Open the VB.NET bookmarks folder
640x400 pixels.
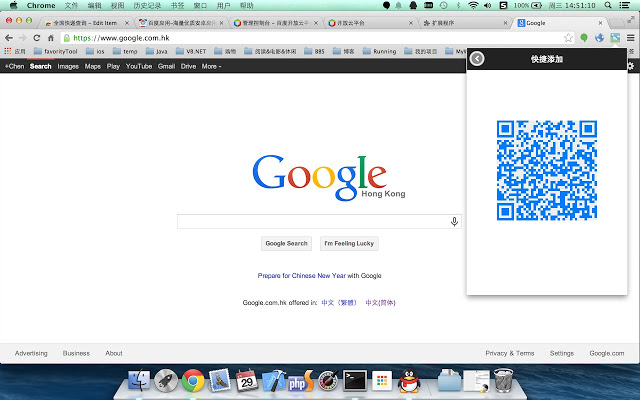point(191,51)
